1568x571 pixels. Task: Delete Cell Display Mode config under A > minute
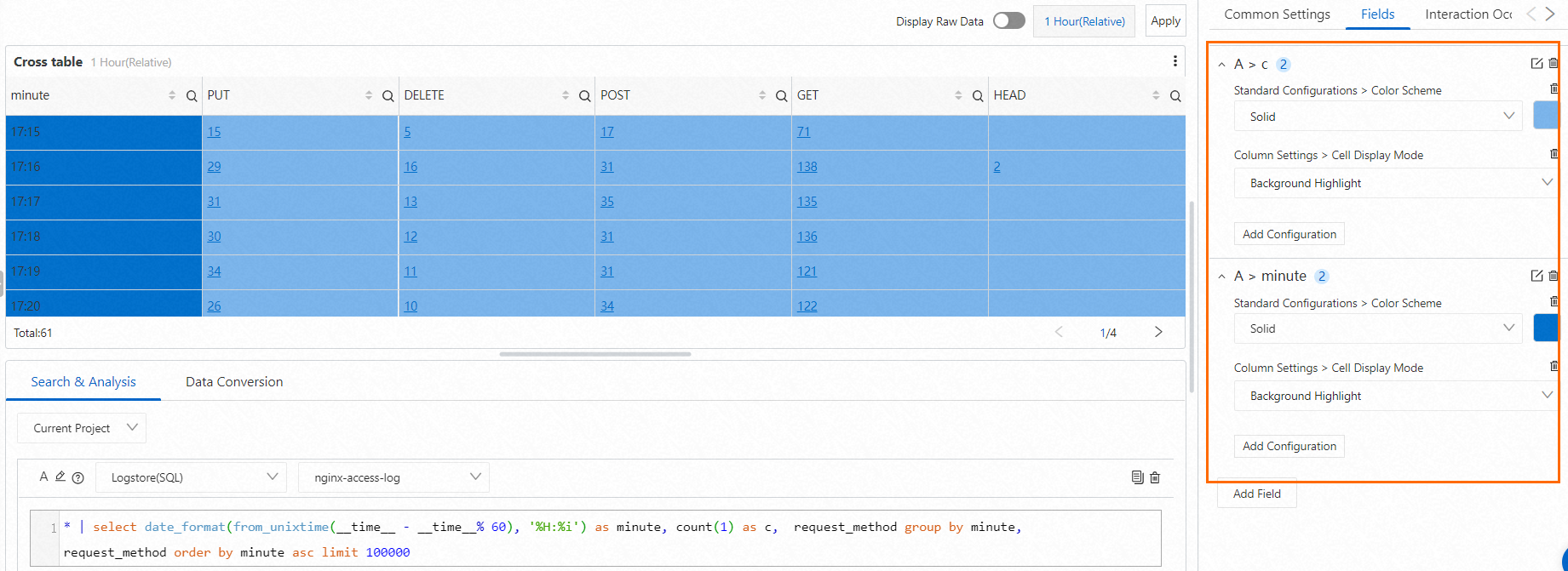[x=1554, y=366]
